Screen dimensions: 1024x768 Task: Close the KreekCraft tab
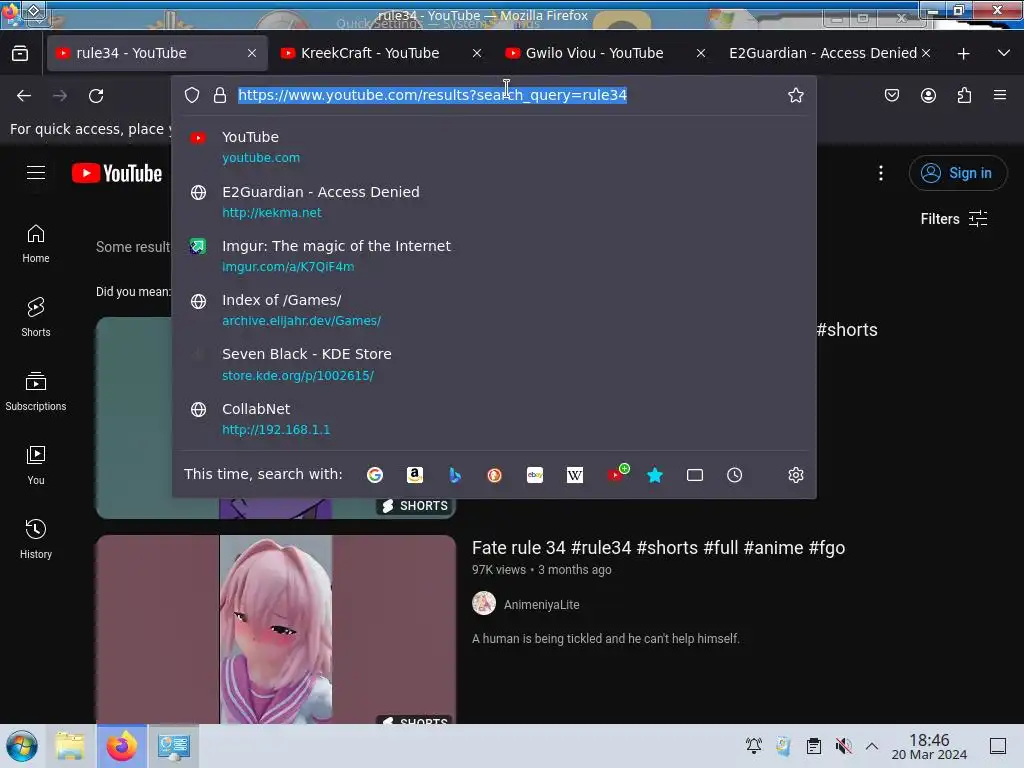click(x=477, y=54)
